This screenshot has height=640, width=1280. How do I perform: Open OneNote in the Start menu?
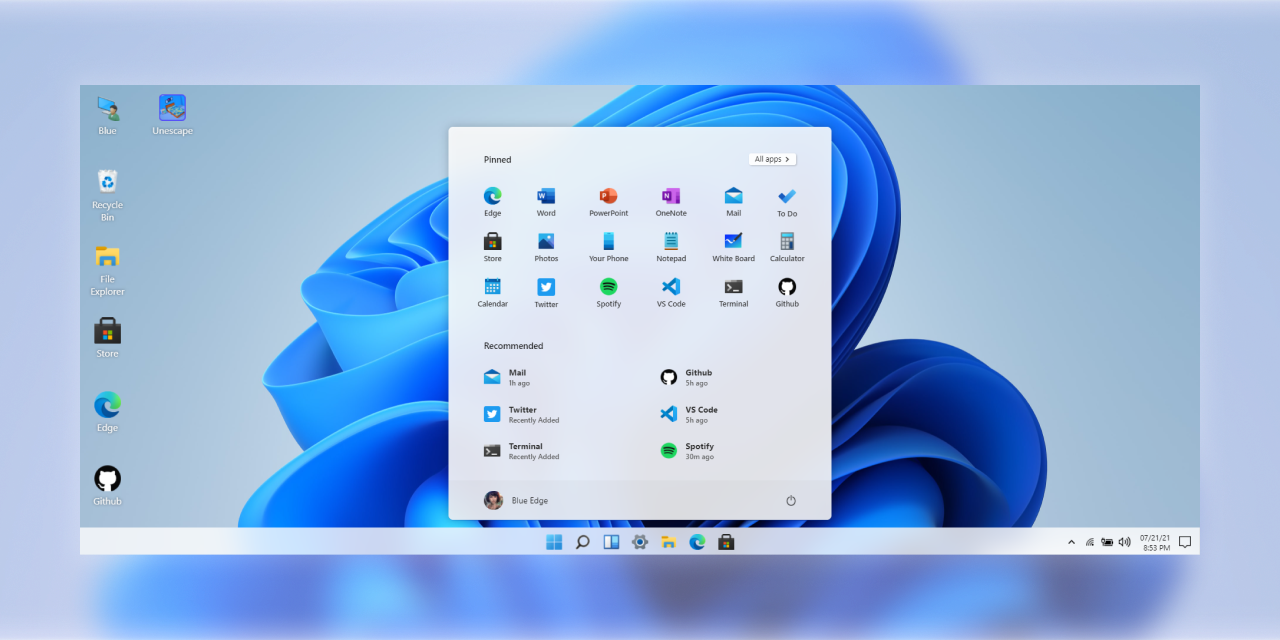(x=671, y=196)
